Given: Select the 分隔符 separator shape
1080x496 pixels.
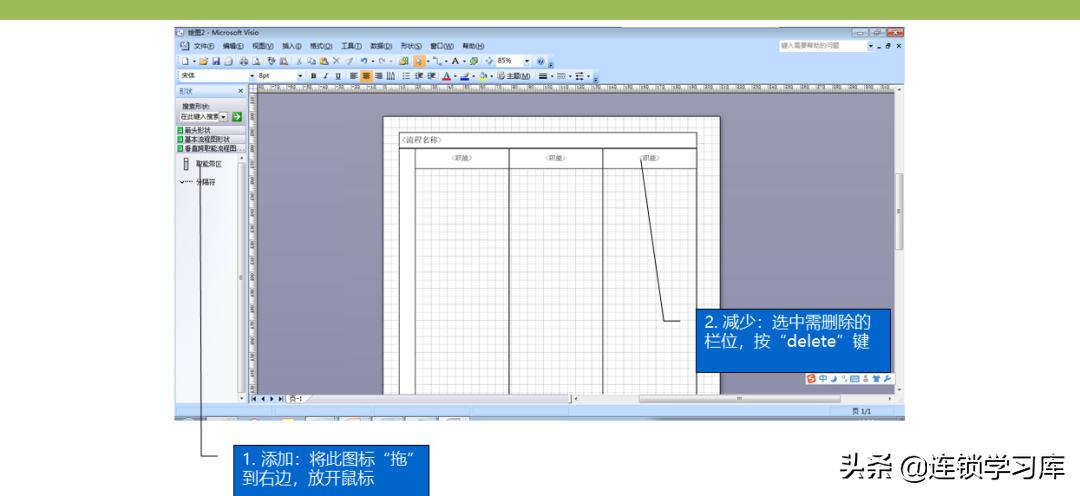Looking at the screenshot, I should [x=198, y=183].
